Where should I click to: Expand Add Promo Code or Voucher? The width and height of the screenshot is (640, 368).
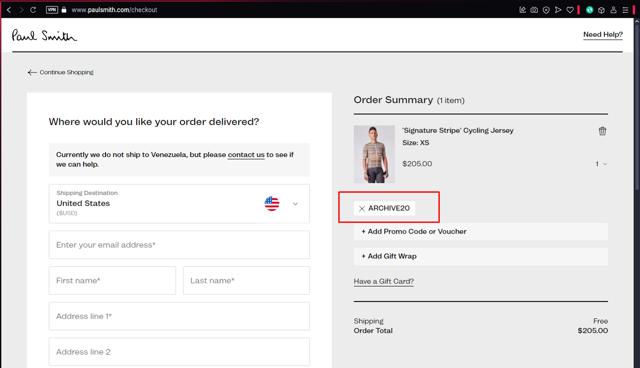coord(481,231)
